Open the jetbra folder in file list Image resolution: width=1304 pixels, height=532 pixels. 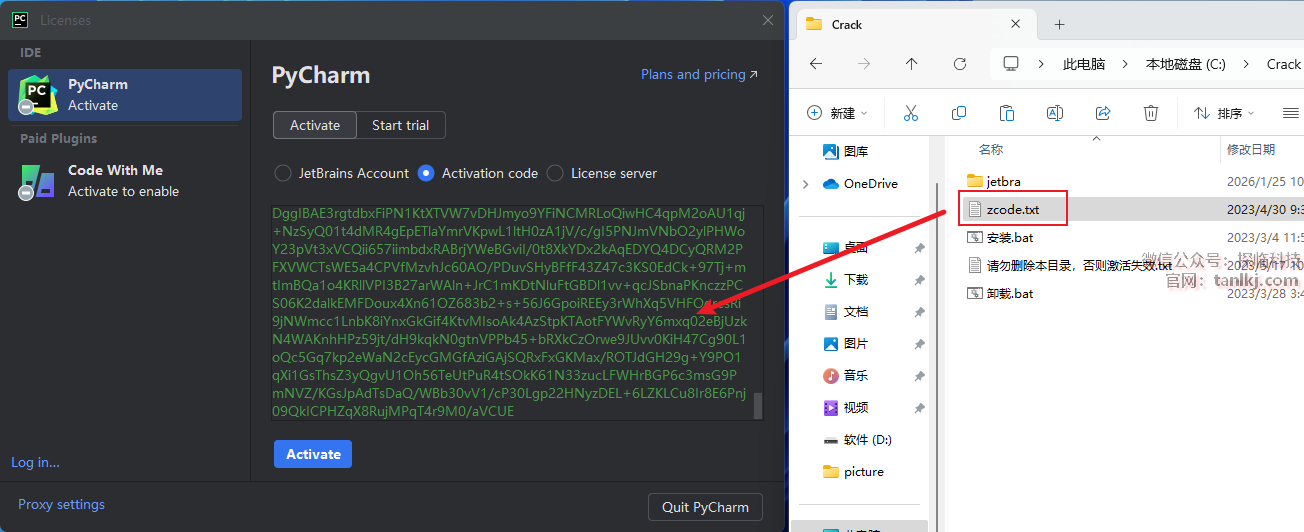point(1003,181)
